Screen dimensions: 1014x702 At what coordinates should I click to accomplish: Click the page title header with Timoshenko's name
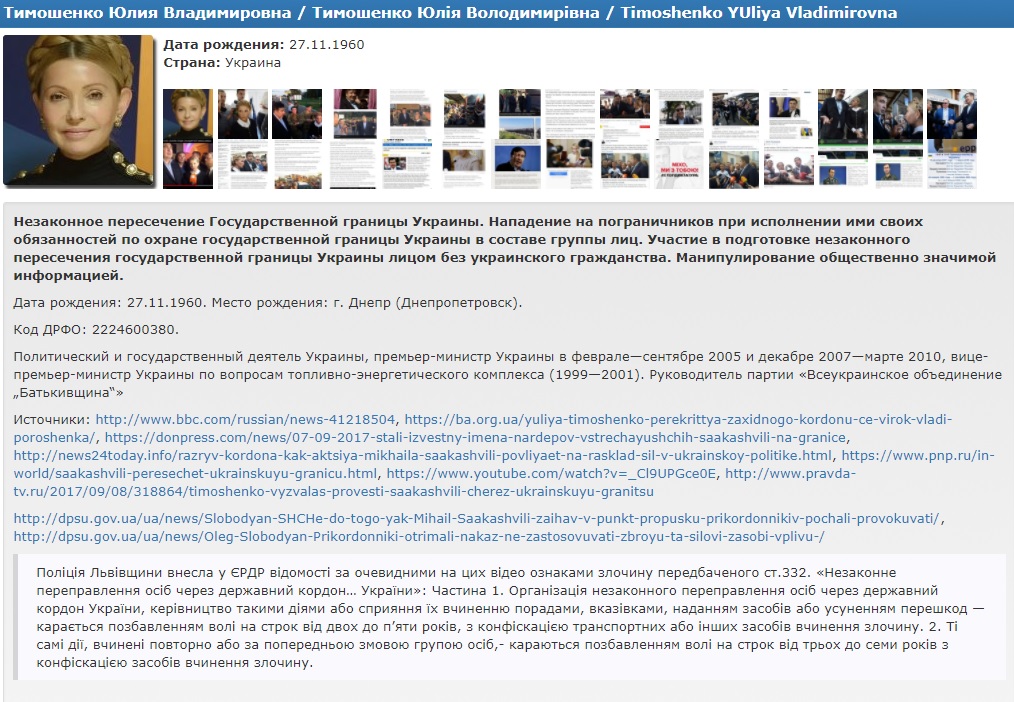[450, 13]
